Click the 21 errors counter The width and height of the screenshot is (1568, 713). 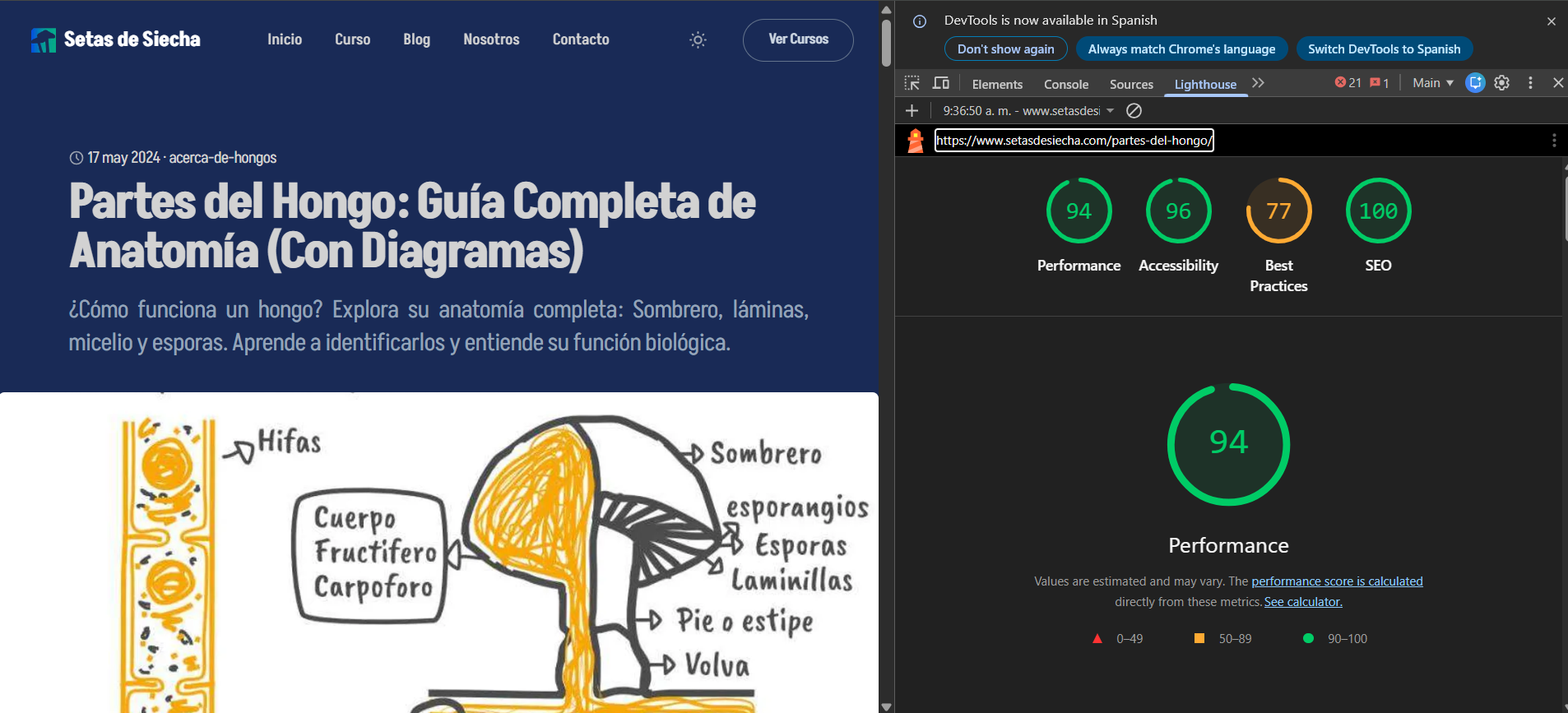point(1348,83)
